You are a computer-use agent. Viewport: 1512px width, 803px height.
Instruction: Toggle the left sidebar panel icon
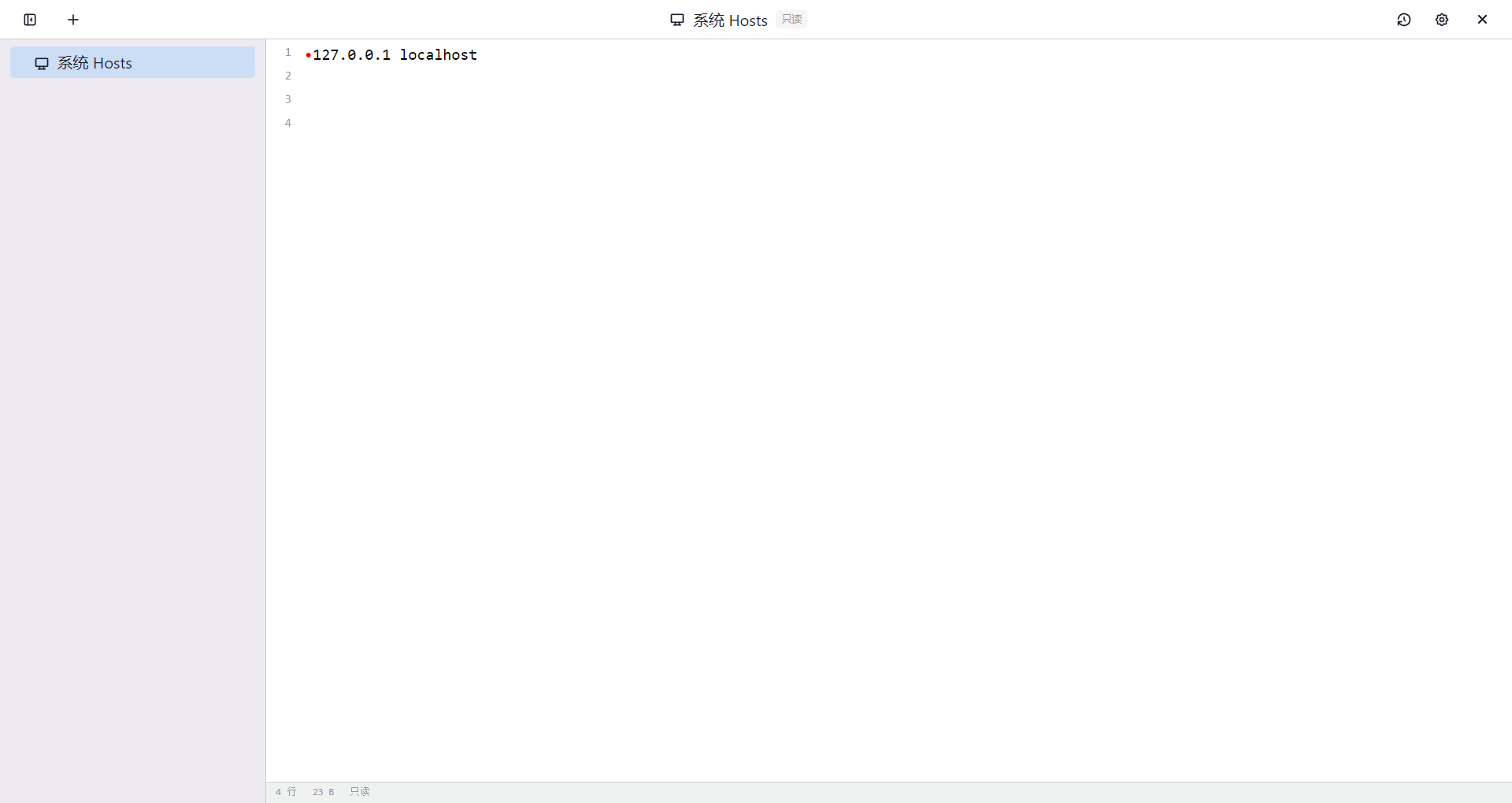[x=30, y=20]
